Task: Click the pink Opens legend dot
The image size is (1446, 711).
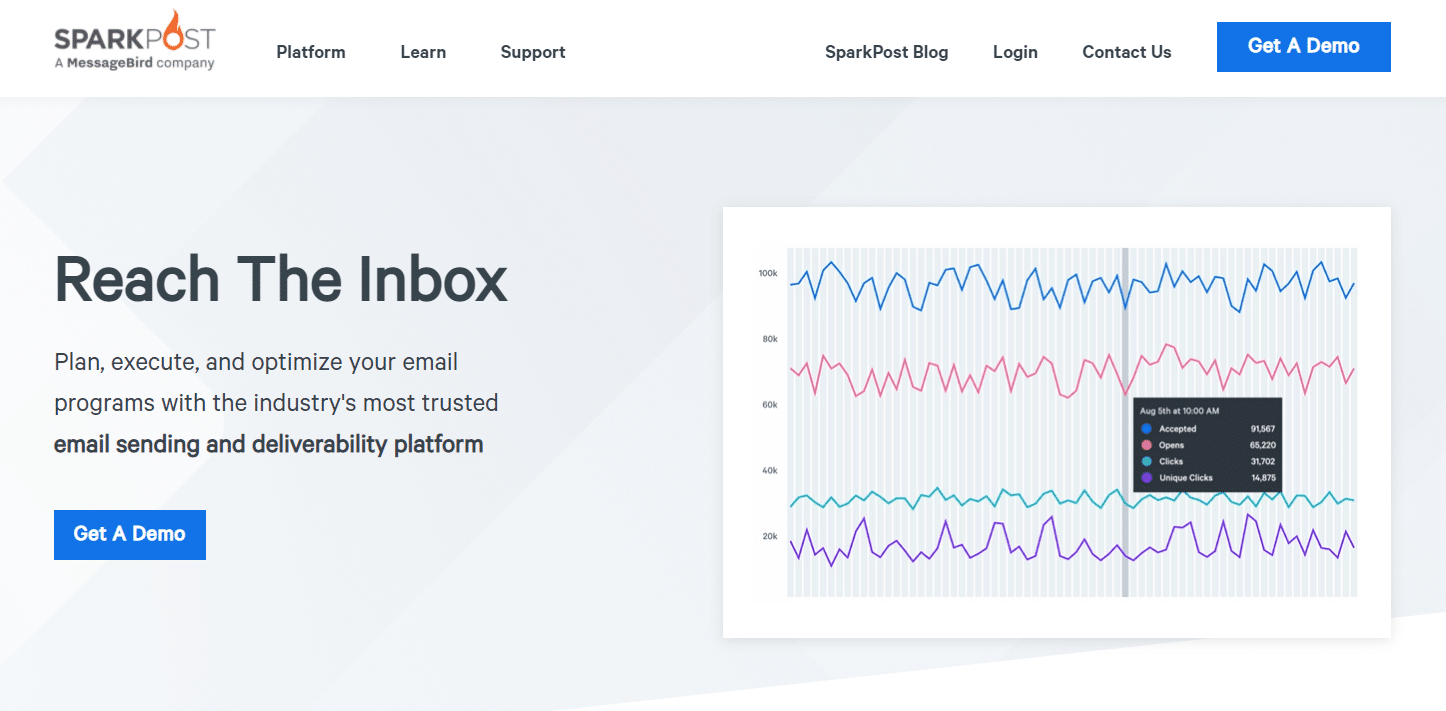Action: pos(1146,445)
